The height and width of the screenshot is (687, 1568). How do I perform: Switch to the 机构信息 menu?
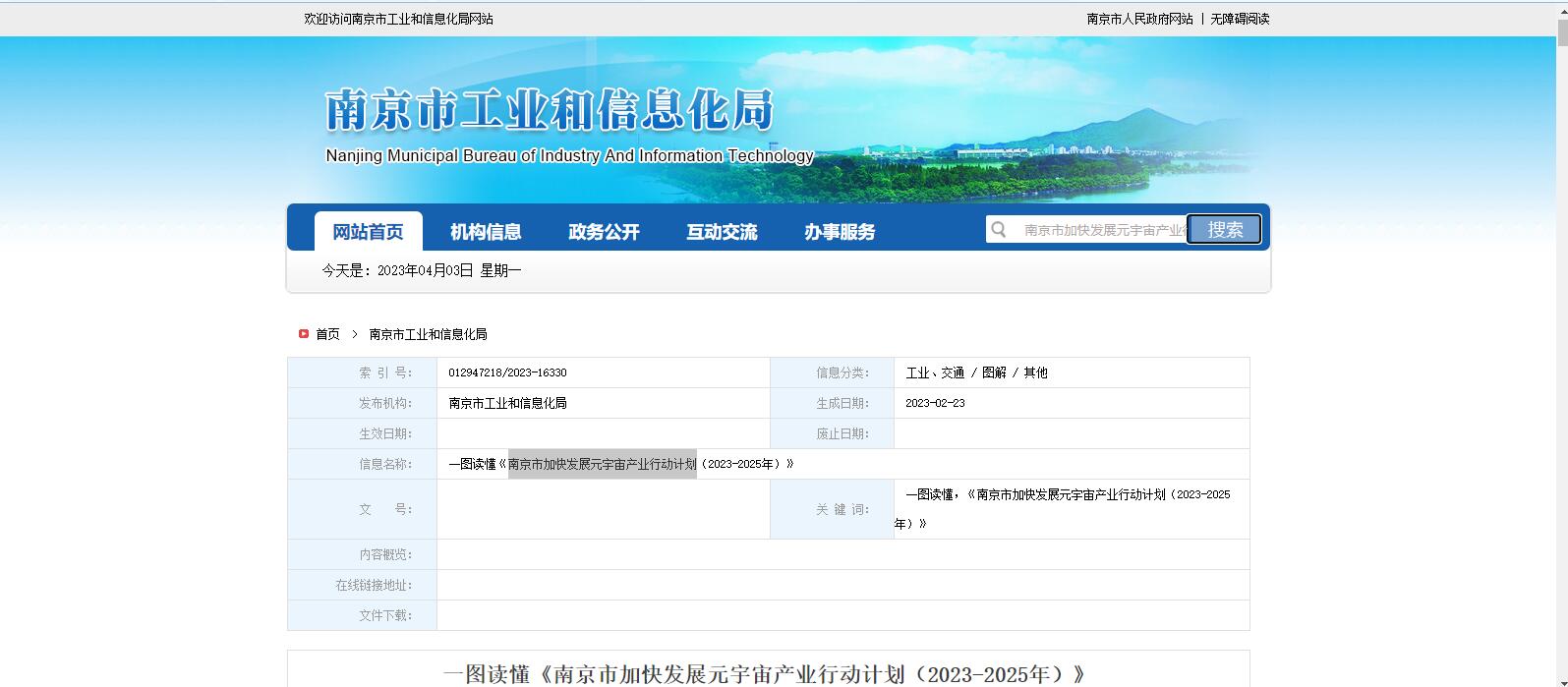pyautogui.click(x=486, y=232)
